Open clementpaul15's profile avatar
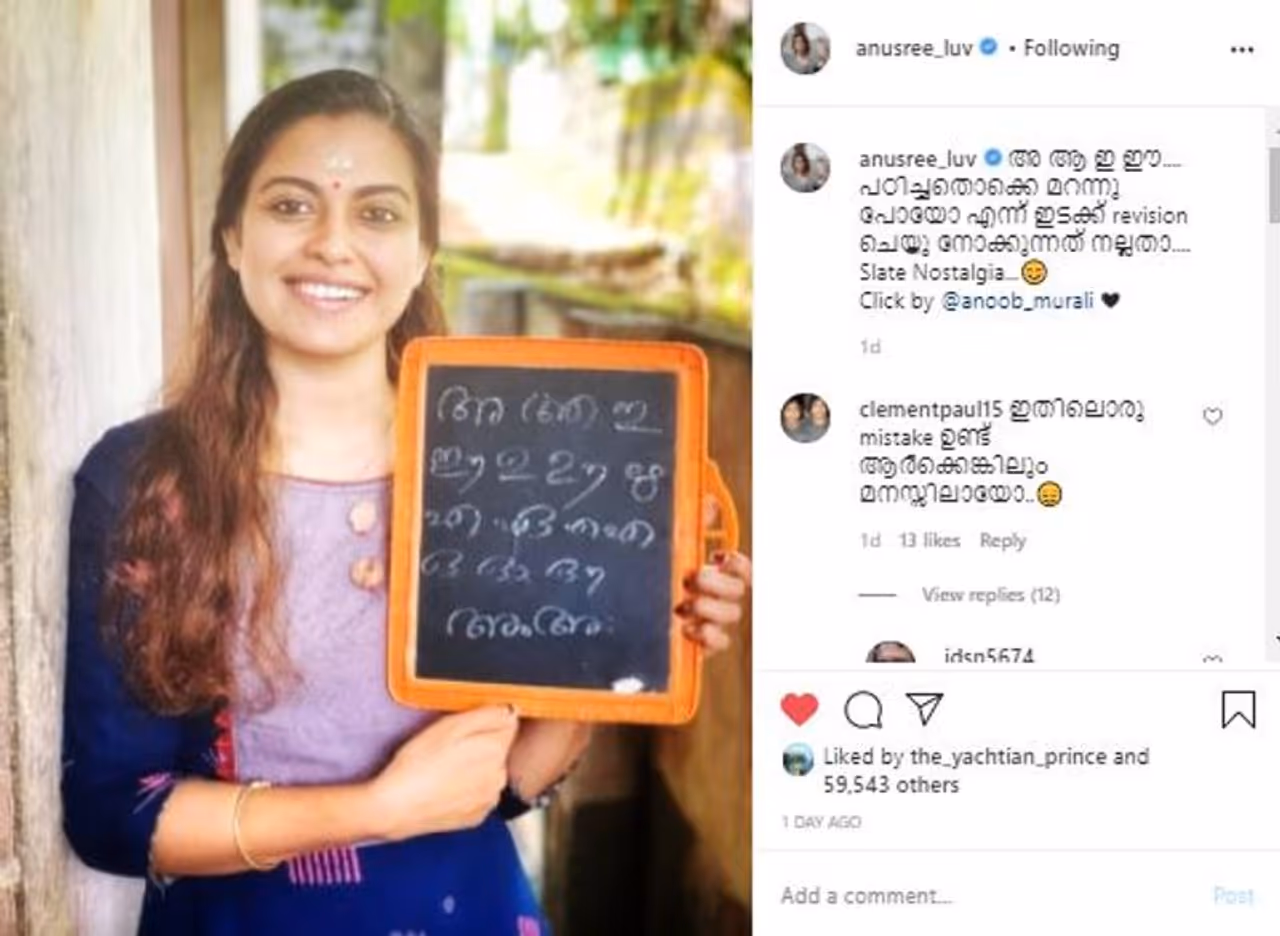This screenshot has width=1280, height=936. (805, 417)
